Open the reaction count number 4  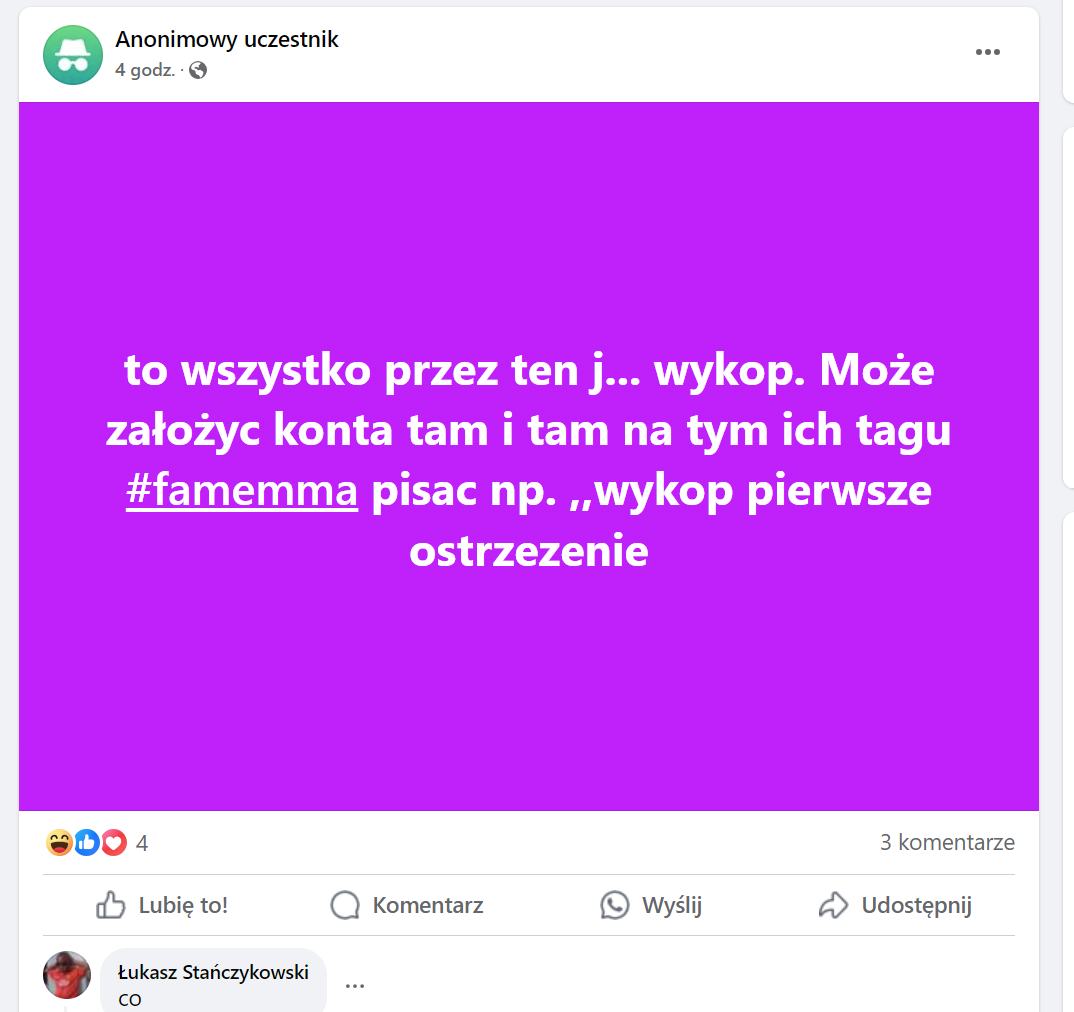coord(142,843)
